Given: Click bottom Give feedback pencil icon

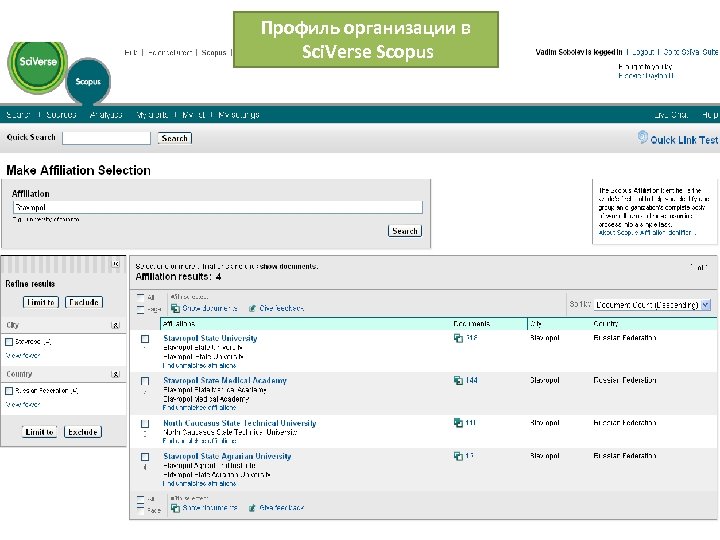Looking at the screenshot, I should coord(252,508).
